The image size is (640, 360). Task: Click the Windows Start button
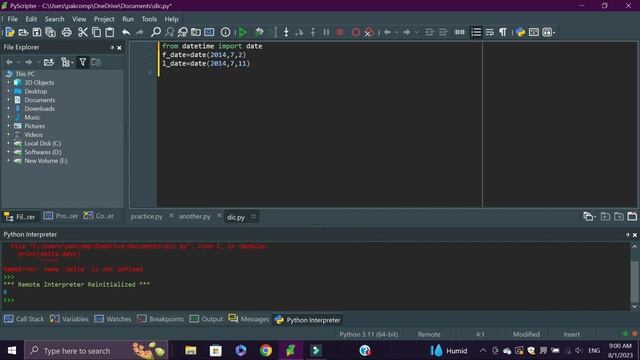12,350
